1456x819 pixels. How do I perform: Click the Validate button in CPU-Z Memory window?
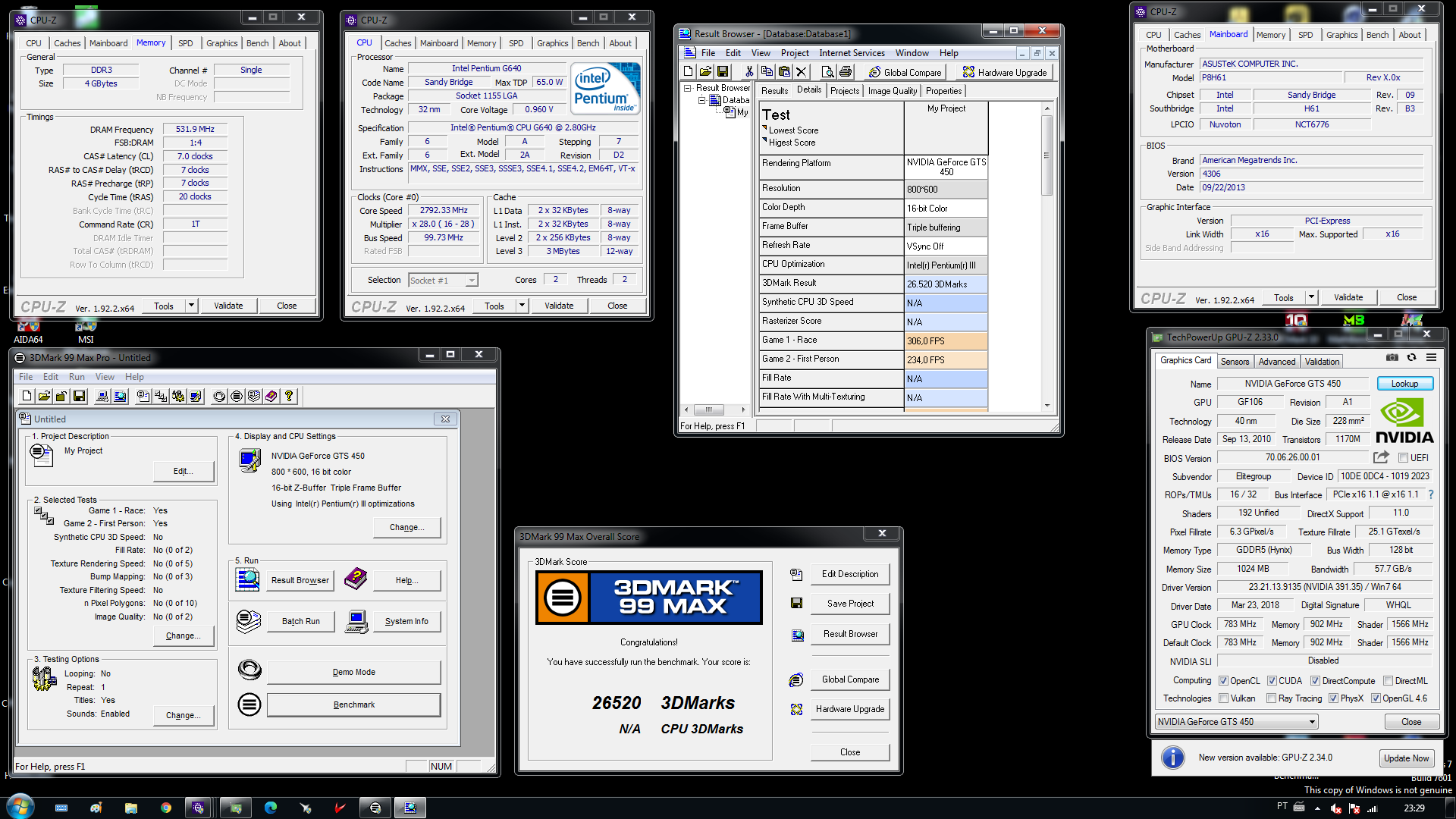click(228, 306)
